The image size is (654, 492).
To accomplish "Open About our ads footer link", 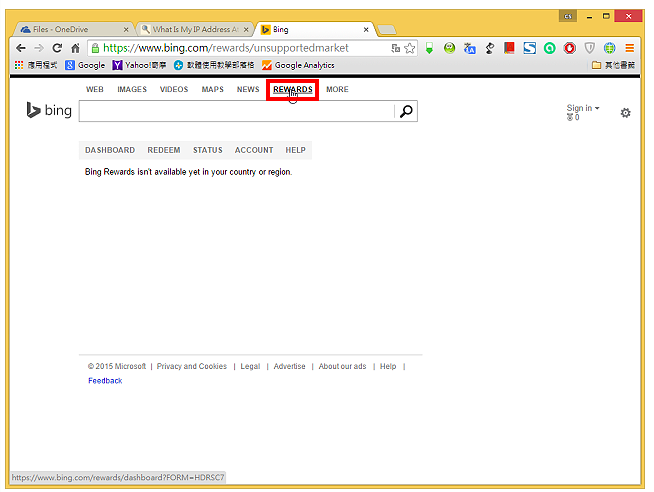I will [x=342, y=366].
